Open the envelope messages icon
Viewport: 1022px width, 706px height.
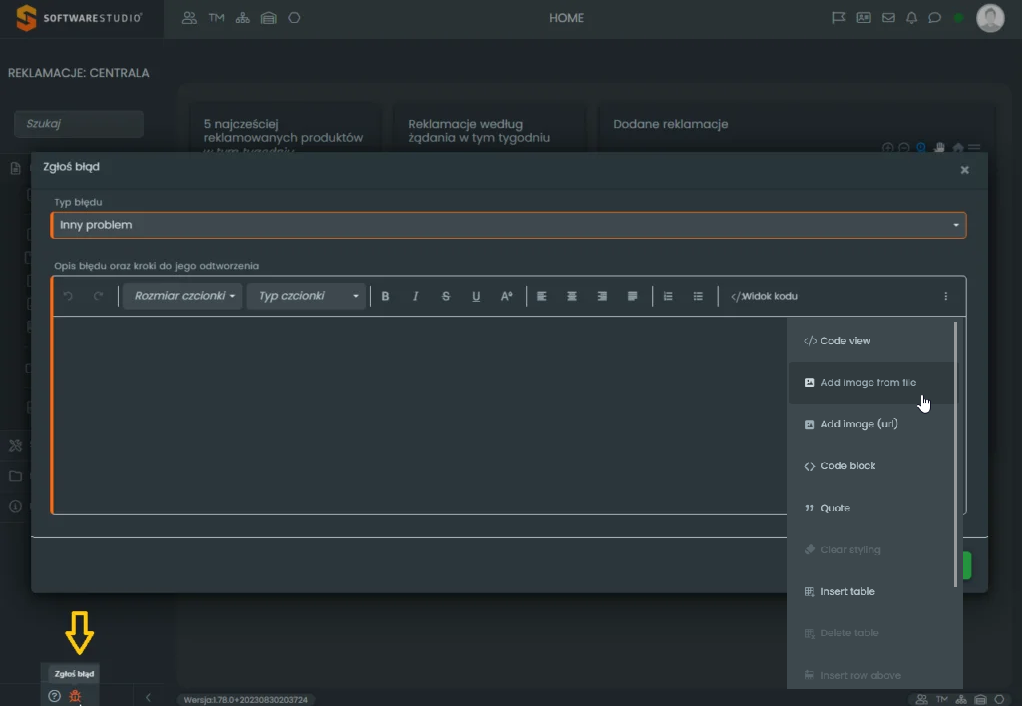[x=888, y=18]
